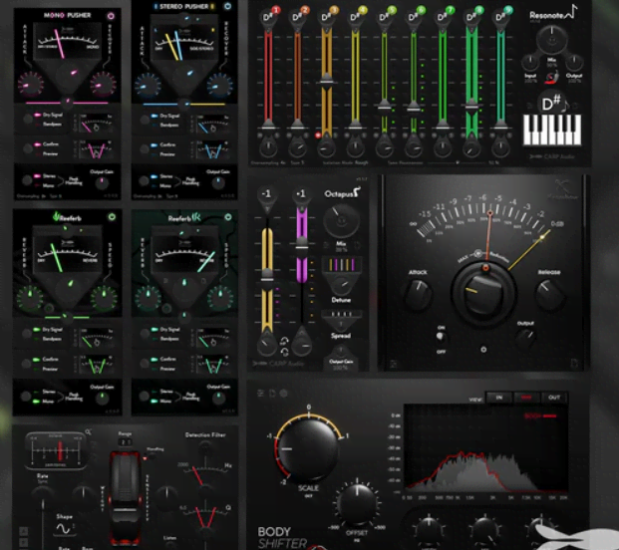Click the Shape sine wave icon
The width and height of the screenshot is (619, 550).
tap(63, 529)
